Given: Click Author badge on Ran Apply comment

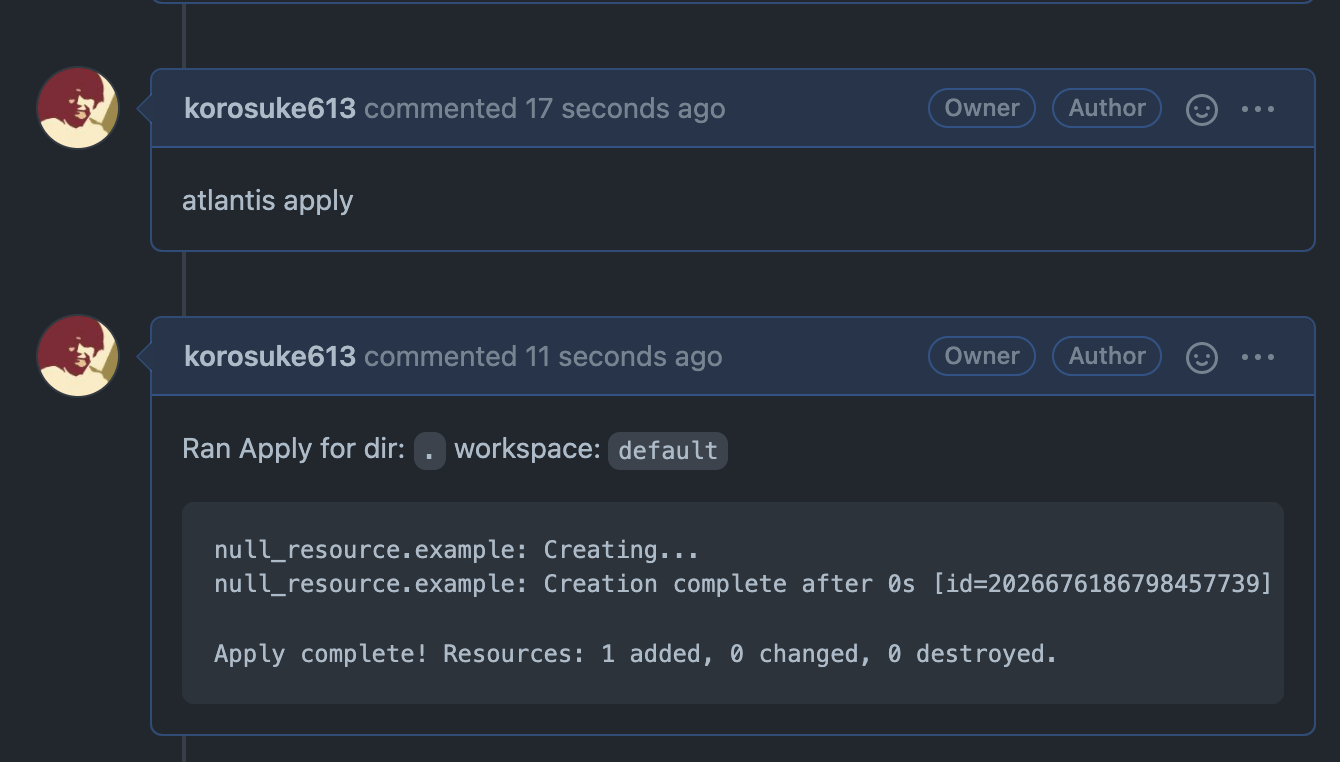Looking at the screenshot, I should click(1107, 356).
